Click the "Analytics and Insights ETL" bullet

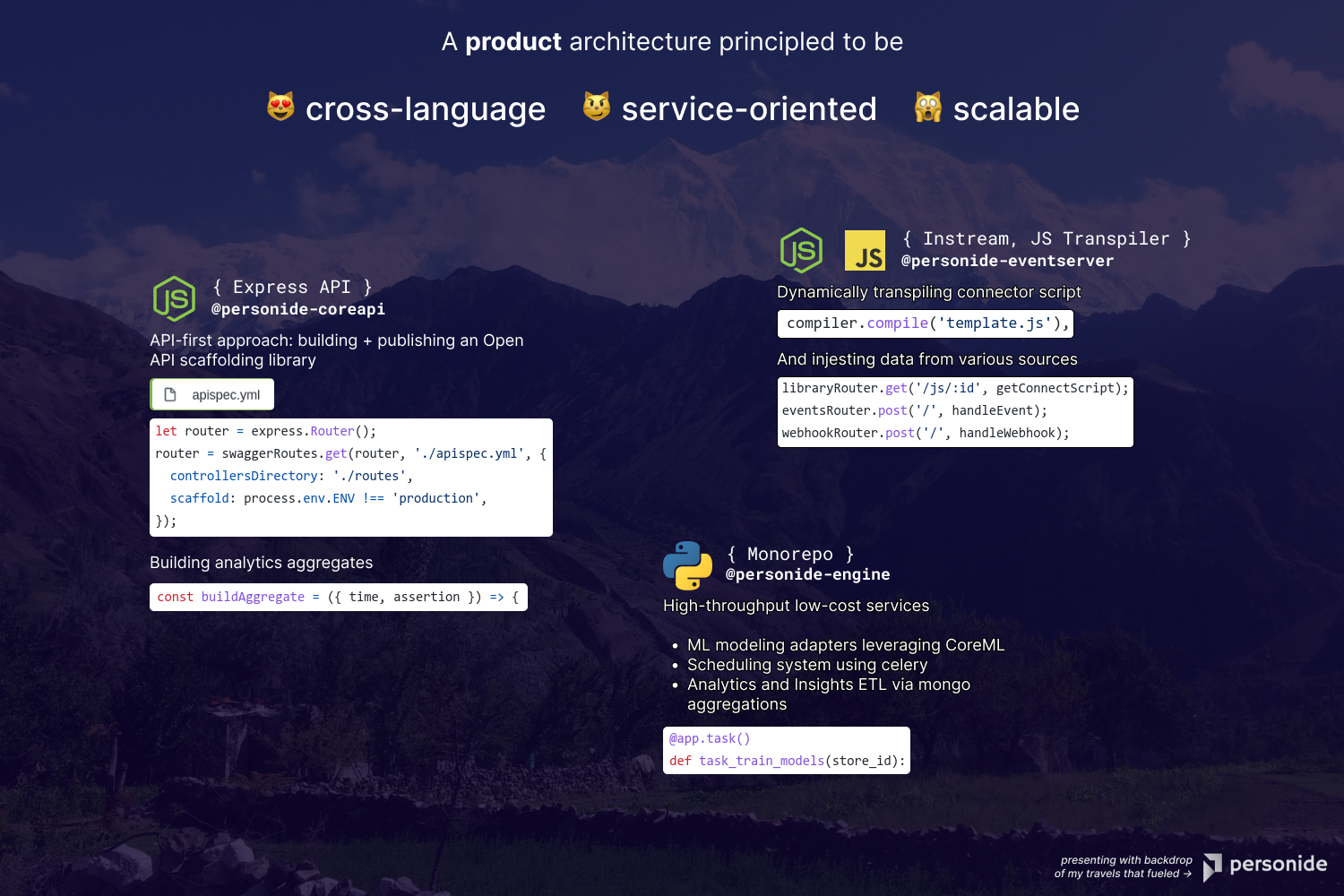(x=829, y=694)
